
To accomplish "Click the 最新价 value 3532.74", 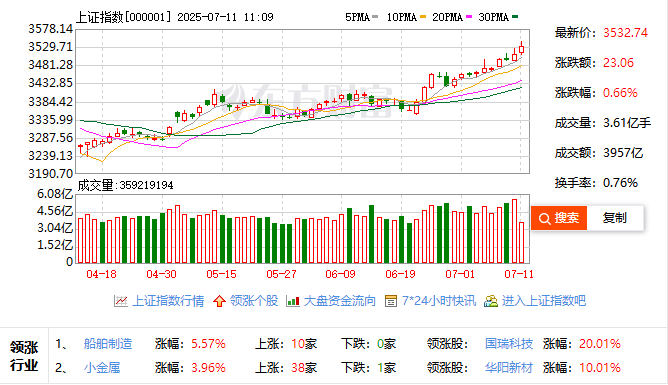I will pos(625,33).
